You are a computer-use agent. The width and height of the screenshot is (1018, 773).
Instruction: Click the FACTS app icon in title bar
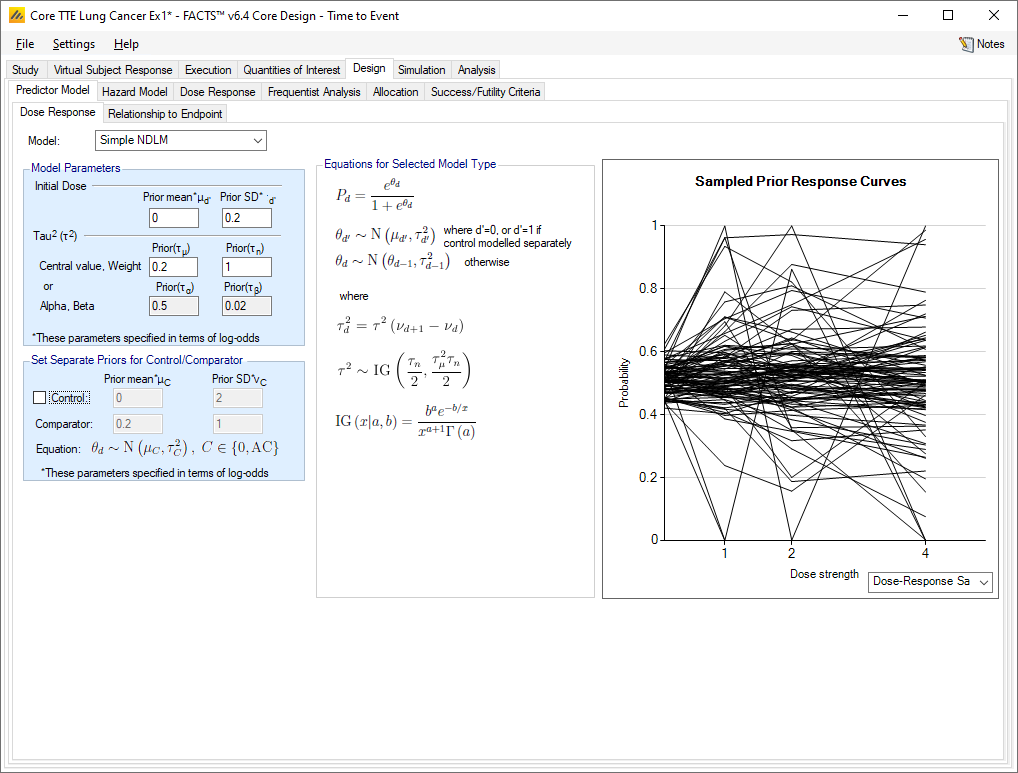(16, 16)
